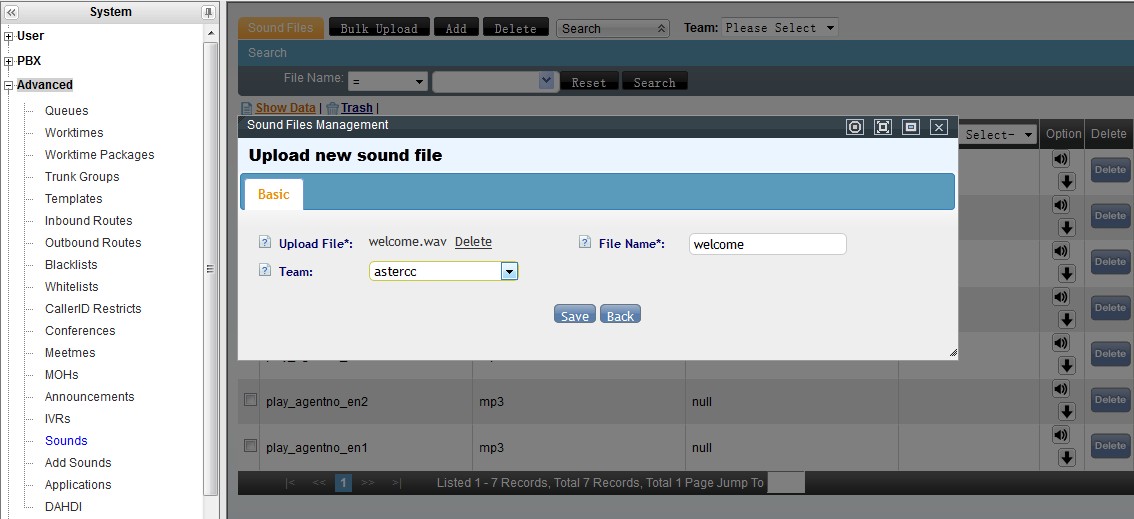Click help icon beside Upload File label

(265, 242)
